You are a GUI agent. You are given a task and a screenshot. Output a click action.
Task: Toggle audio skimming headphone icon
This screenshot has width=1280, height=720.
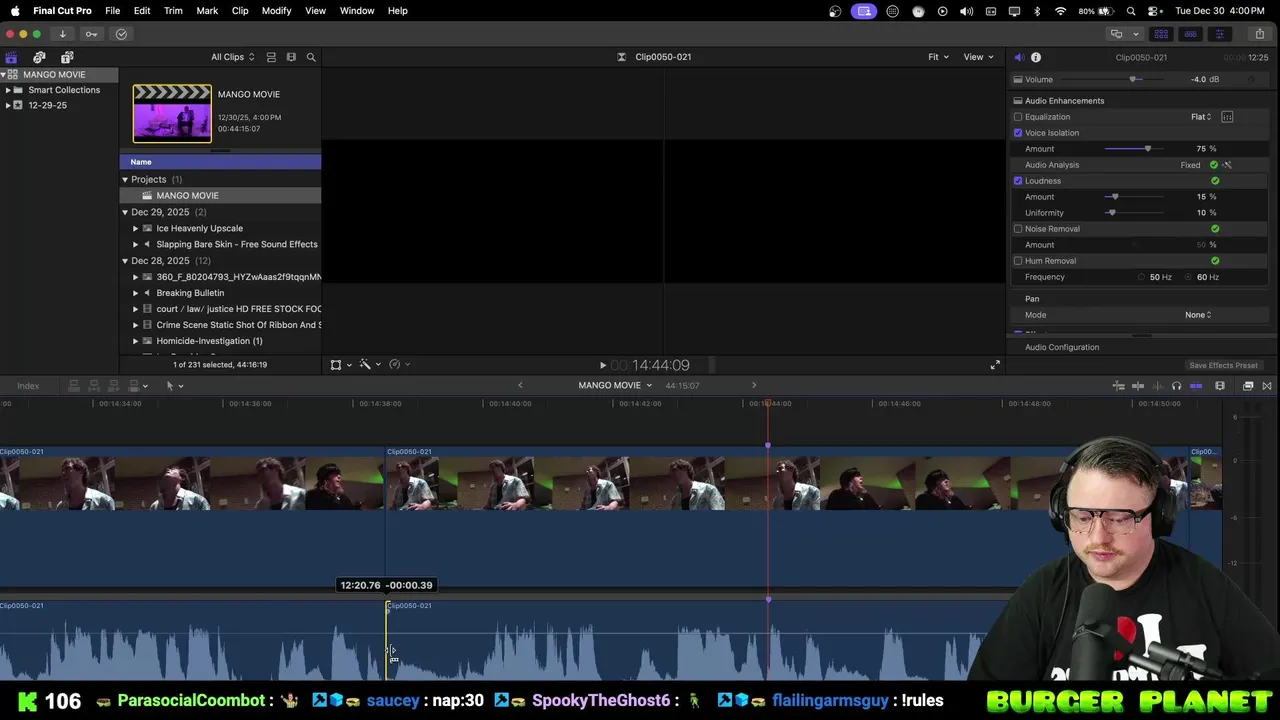[1176, 386]
